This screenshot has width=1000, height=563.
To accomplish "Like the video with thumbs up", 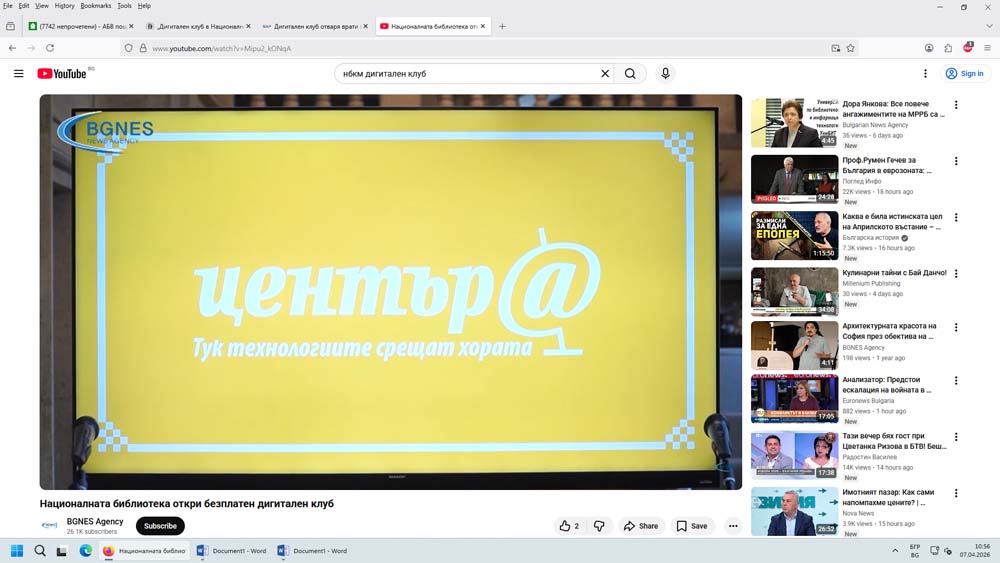I will (569, 526).
